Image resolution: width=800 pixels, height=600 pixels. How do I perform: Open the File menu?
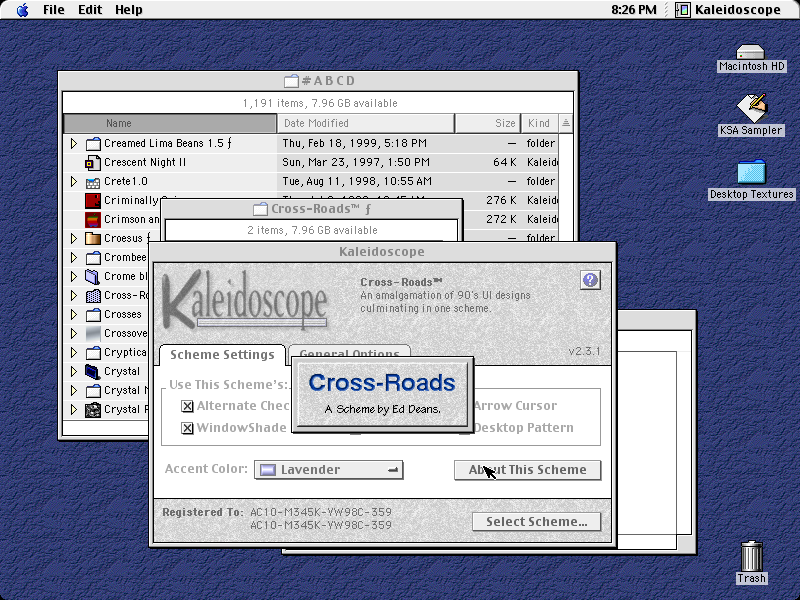click(54, 10)
